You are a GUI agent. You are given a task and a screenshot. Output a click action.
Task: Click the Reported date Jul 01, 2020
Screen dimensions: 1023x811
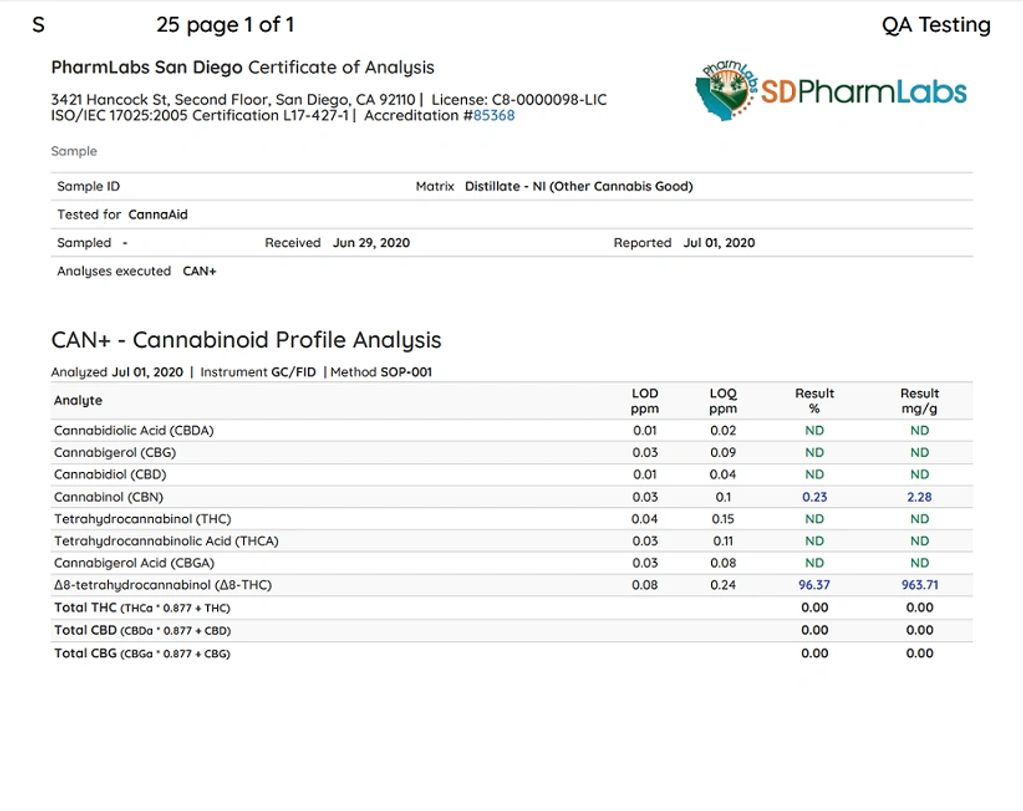719,243
